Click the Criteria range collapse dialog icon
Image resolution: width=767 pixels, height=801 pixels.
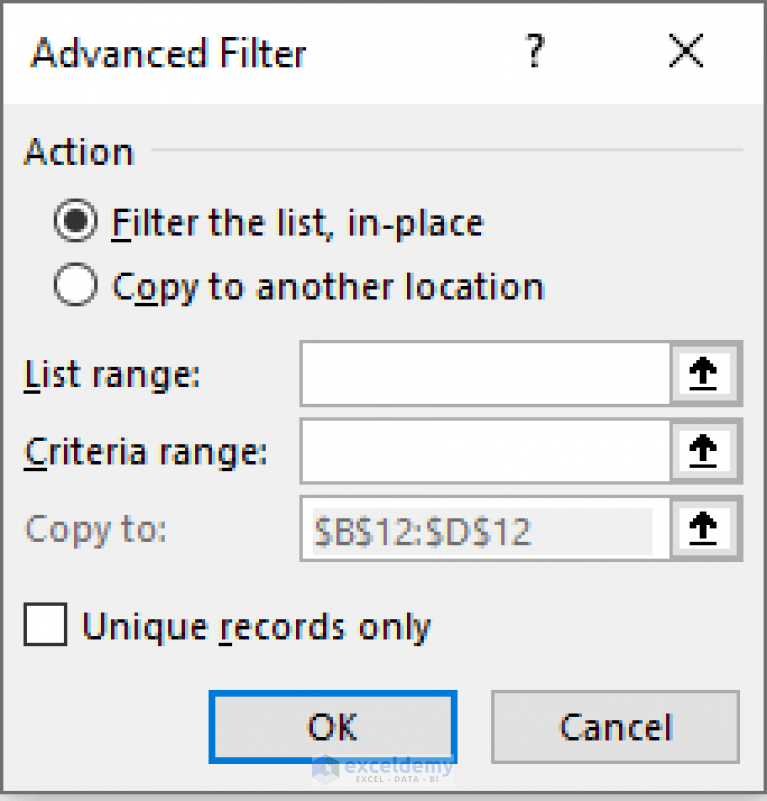704,451
